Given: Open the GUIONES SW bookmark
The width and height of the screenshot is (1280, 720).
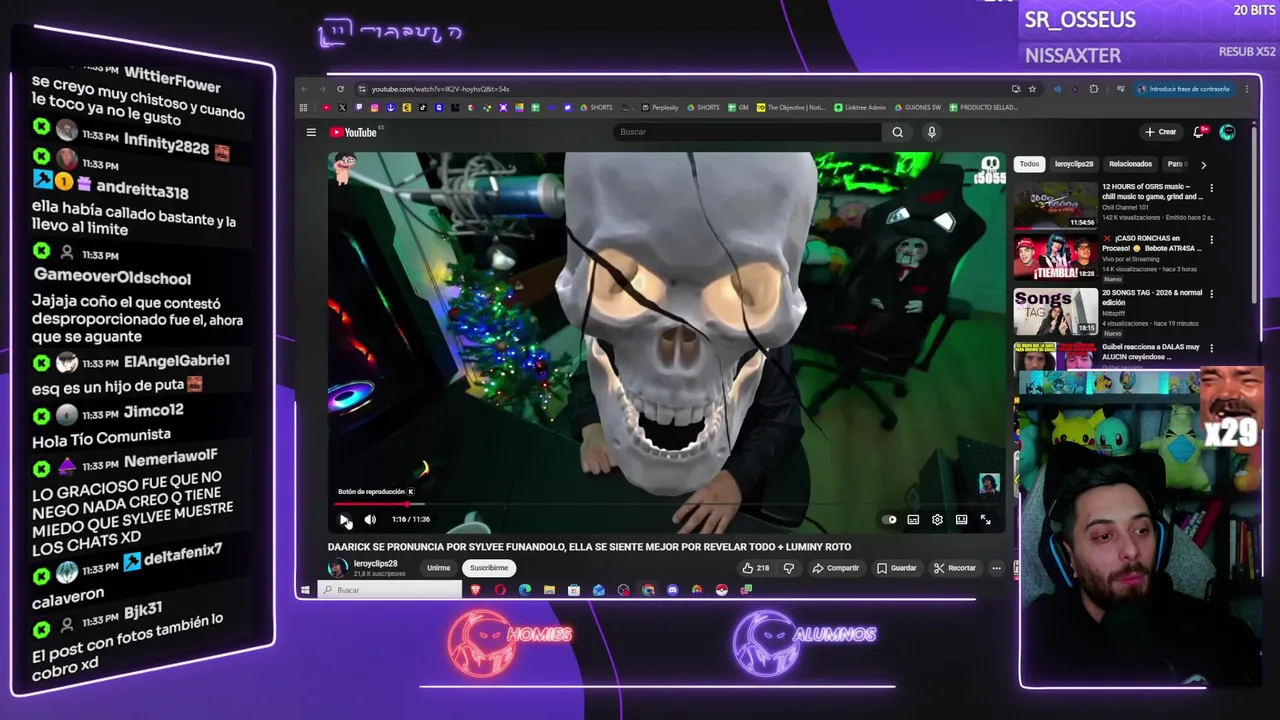Looking at the screenshot, I should click(918, 107).
